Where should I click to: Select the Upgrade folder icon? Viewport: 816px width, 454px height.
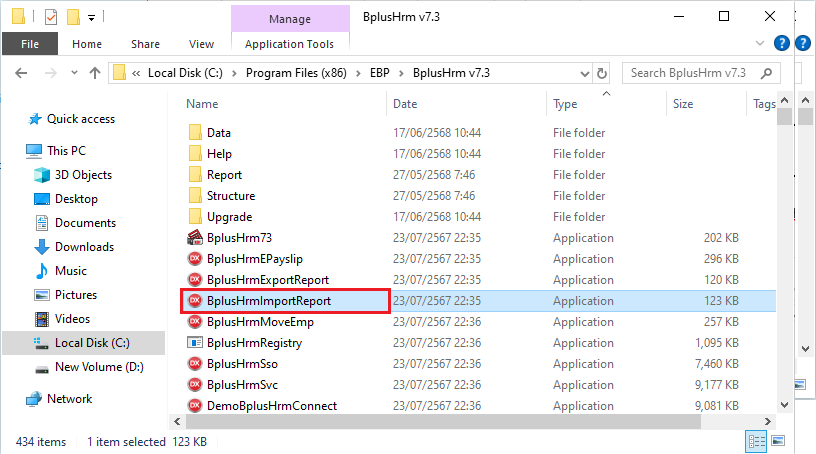click(195, 217)
